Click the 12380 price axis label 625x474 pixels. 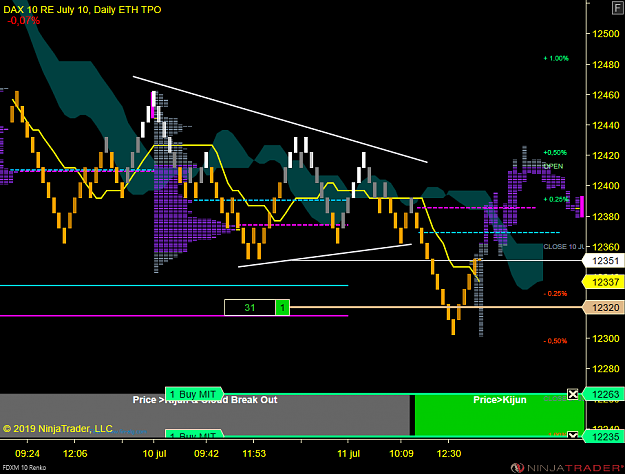tap(606, 216)
